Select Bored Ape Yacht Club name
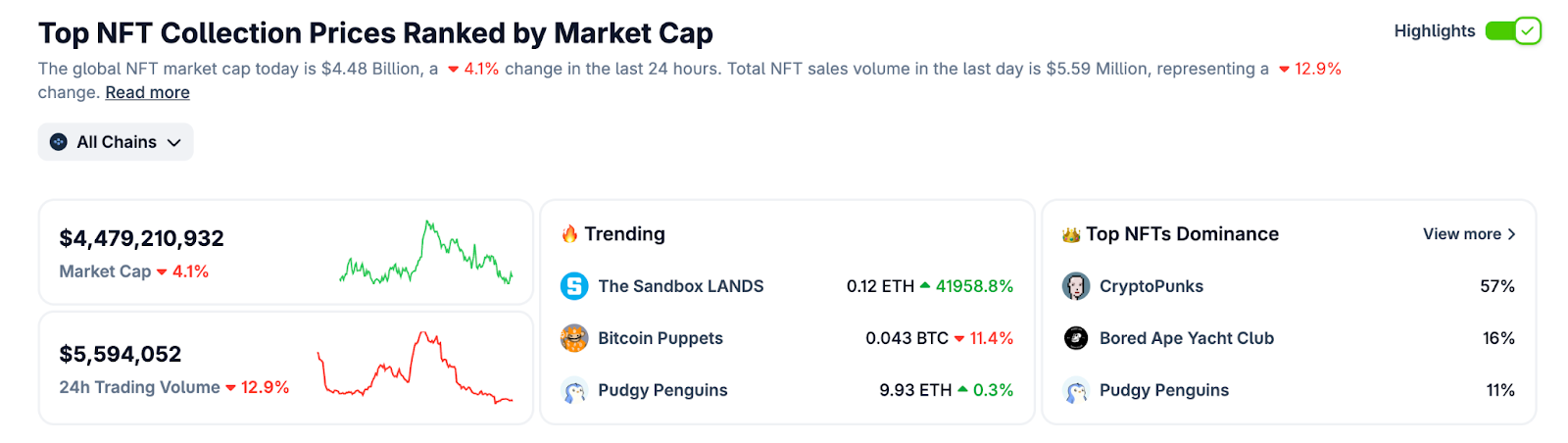 click(x=1187, y=338)
